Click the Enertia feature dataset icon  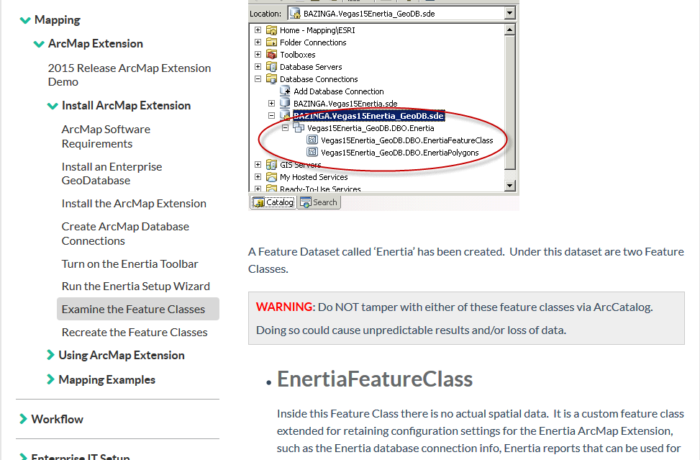[299, 128]
